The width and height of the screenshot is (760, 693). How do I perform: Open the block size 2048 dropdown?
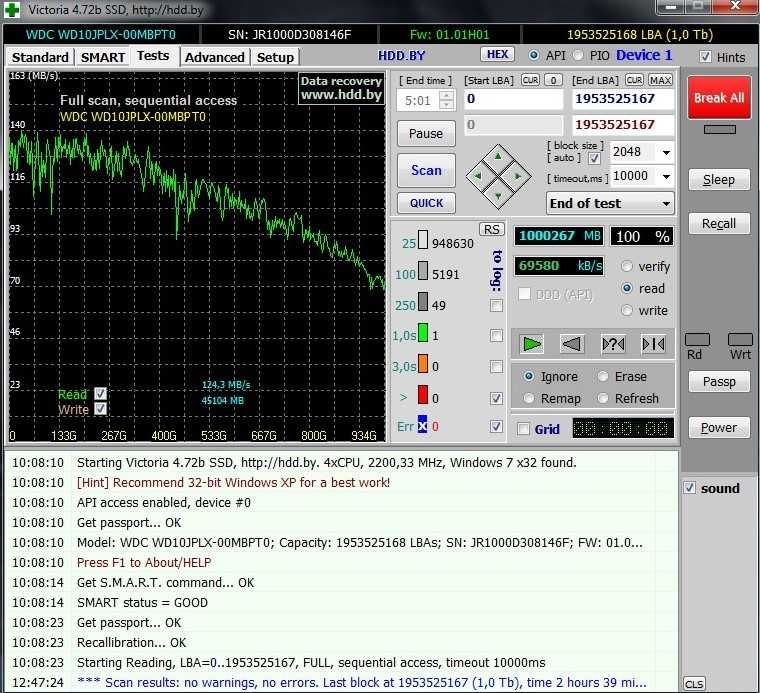click(x=666, y=153)
